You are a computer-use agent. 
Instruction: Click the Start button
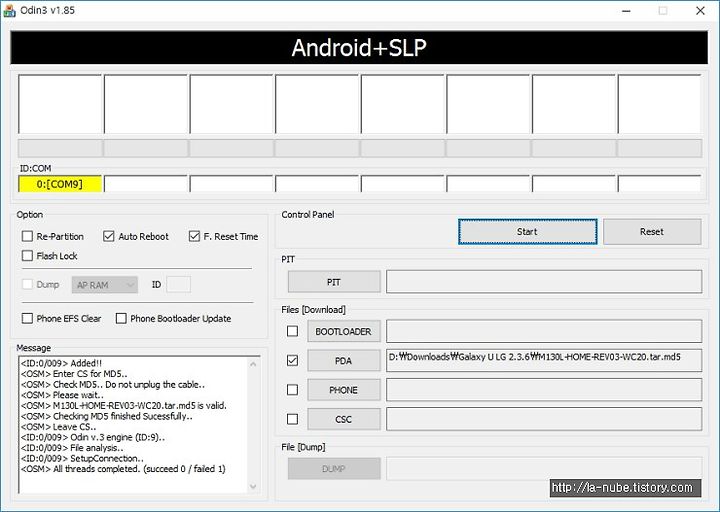coord(528,231)
